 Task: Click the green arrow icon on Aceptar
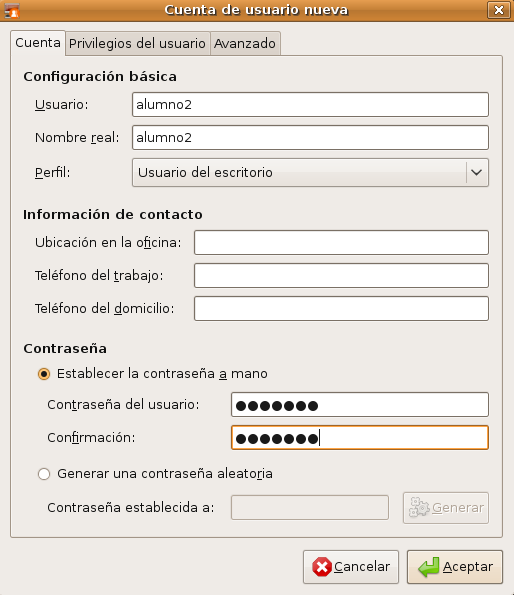click(429, 567)
